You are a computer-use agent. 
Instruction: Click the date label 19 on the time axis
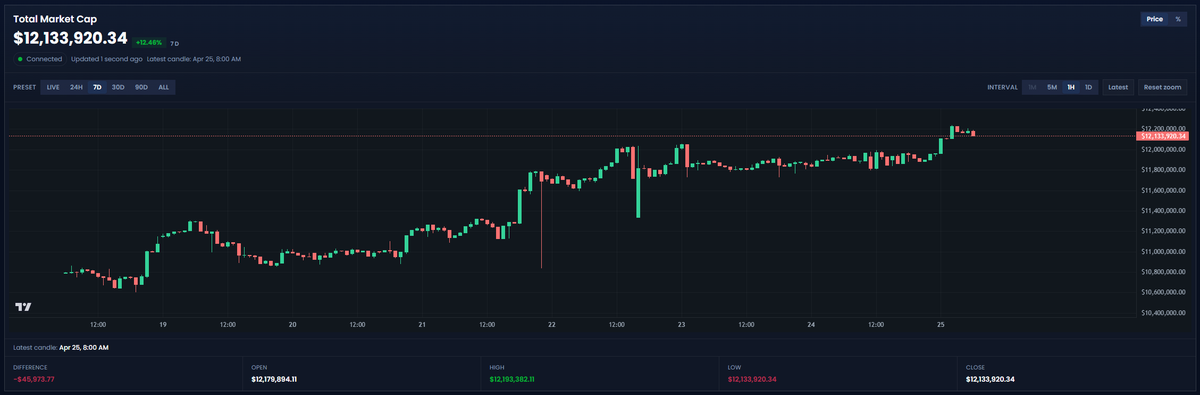tap(162, 324)
